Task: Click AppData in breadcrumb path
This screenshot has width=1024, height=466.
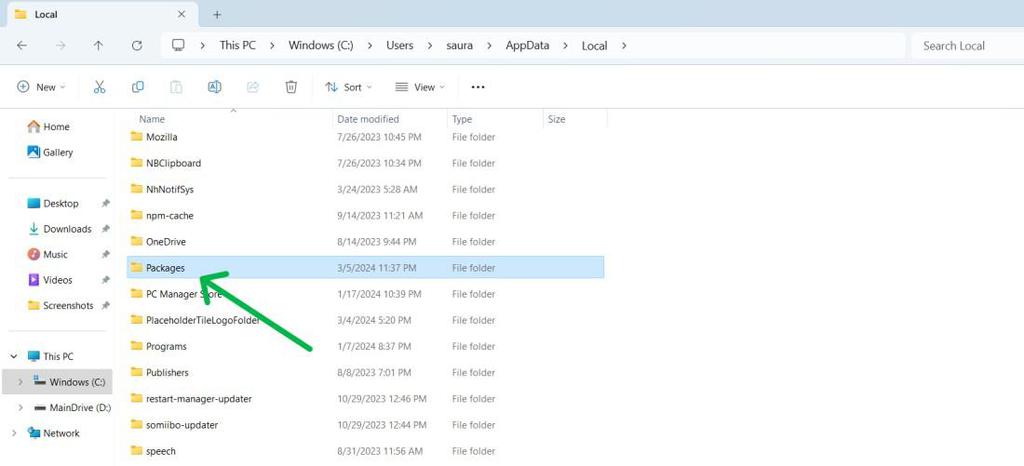Action: coord(527,46)
